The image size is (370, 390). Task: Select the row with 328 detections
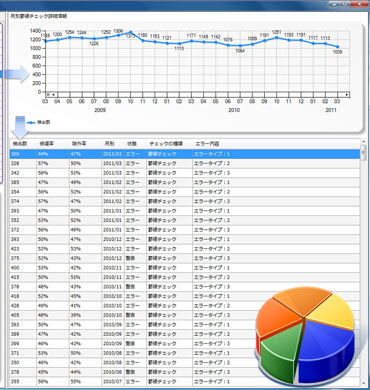[185, 164]
